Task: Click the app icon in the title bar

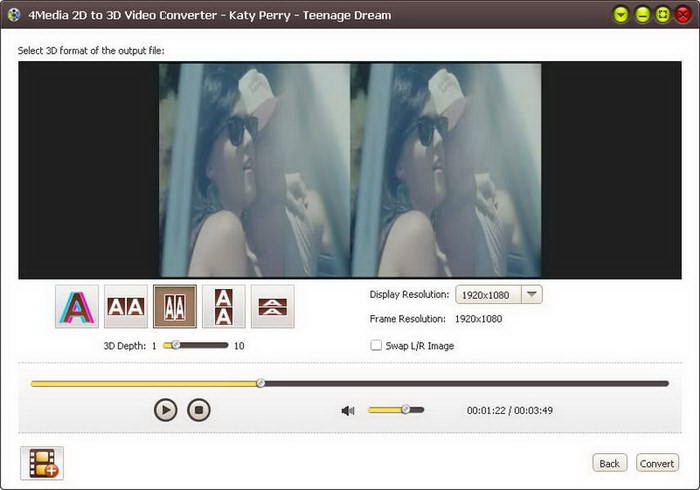Action: click(14, 15)
